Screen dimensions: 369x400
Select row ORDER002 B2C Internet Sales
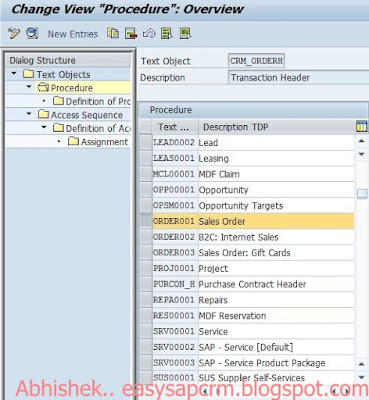[146, 237]
